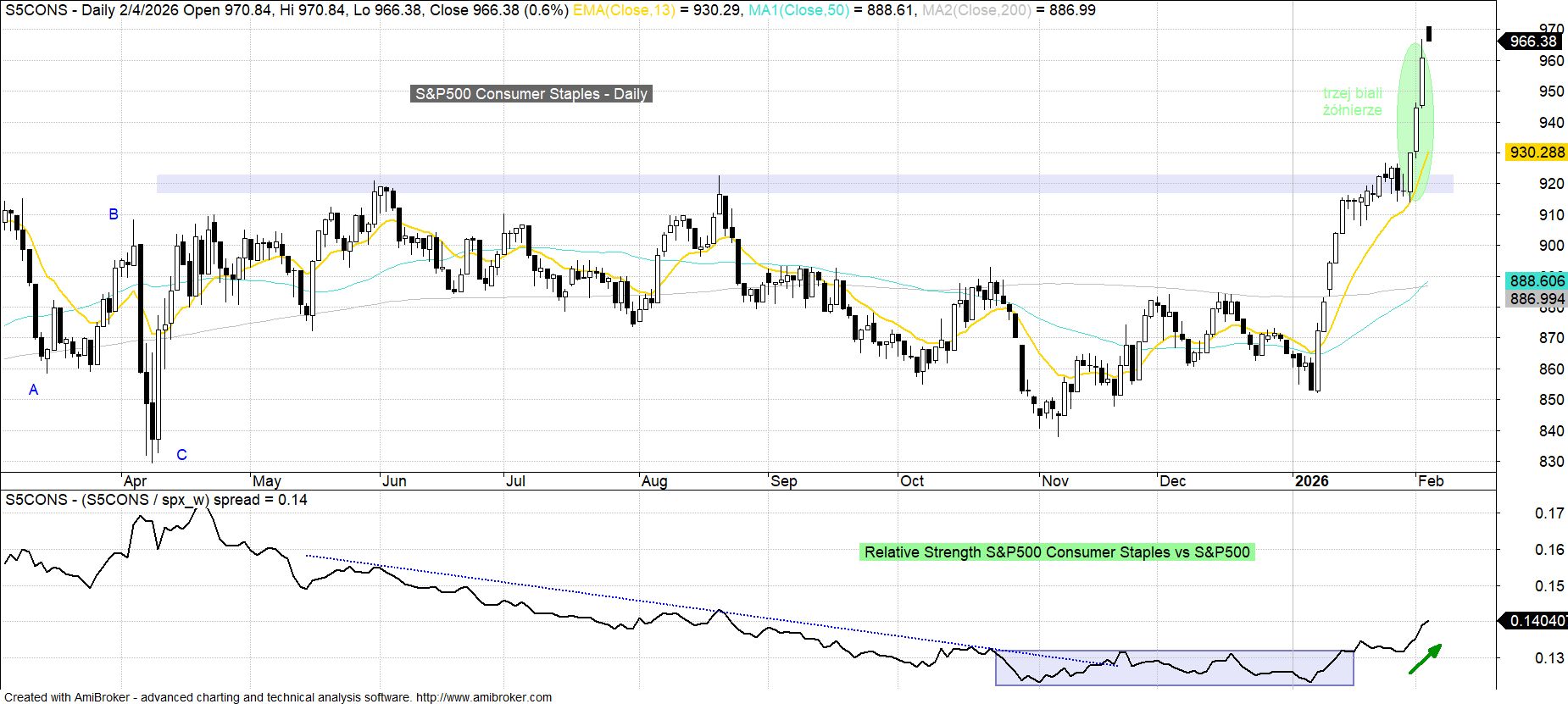The width and height of the screenshot is (1568, 704).
Task: Click EMA(Close,13) in the chart header
Action: (x=625, y=10)
